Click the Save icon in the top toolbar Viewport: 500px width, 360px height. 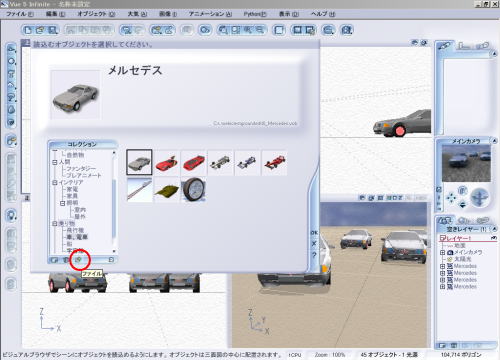click(x=52, y=30)
